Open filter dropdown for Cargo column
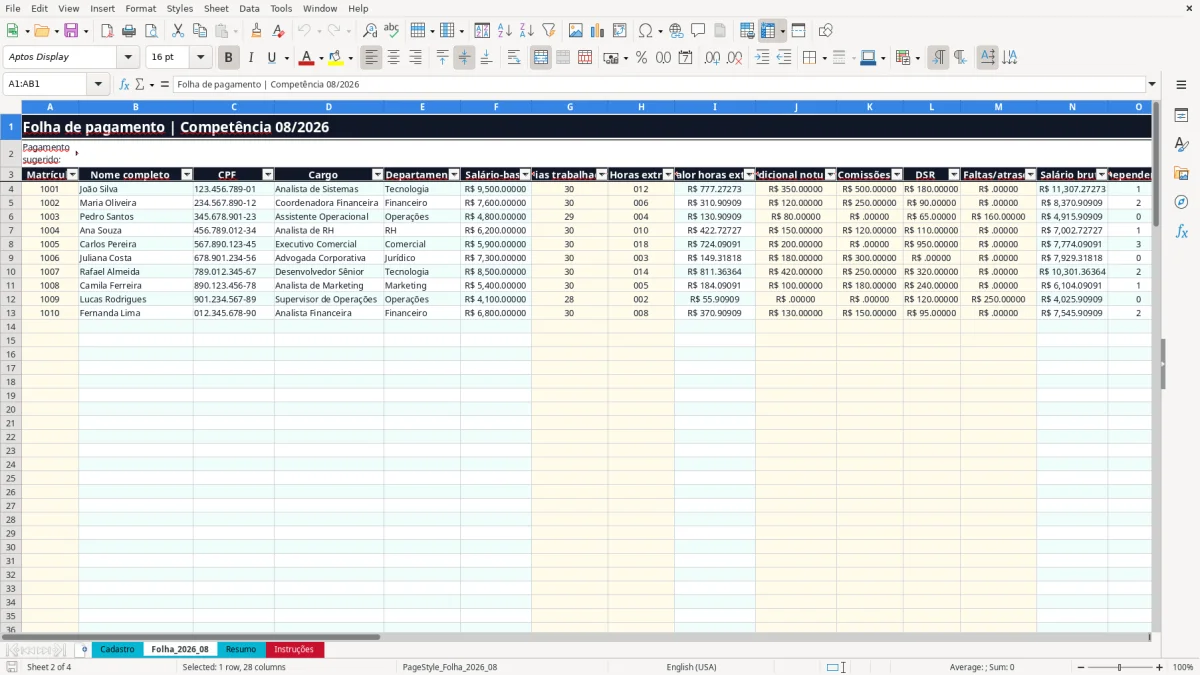The width and height of the screenshot is (1200, 675). pos(377,175)
